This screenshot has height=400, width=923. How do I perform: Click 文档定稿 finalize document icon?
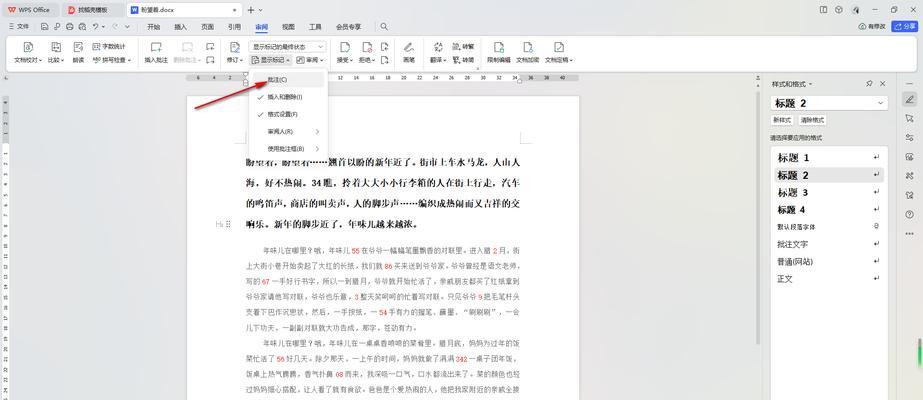559,47
